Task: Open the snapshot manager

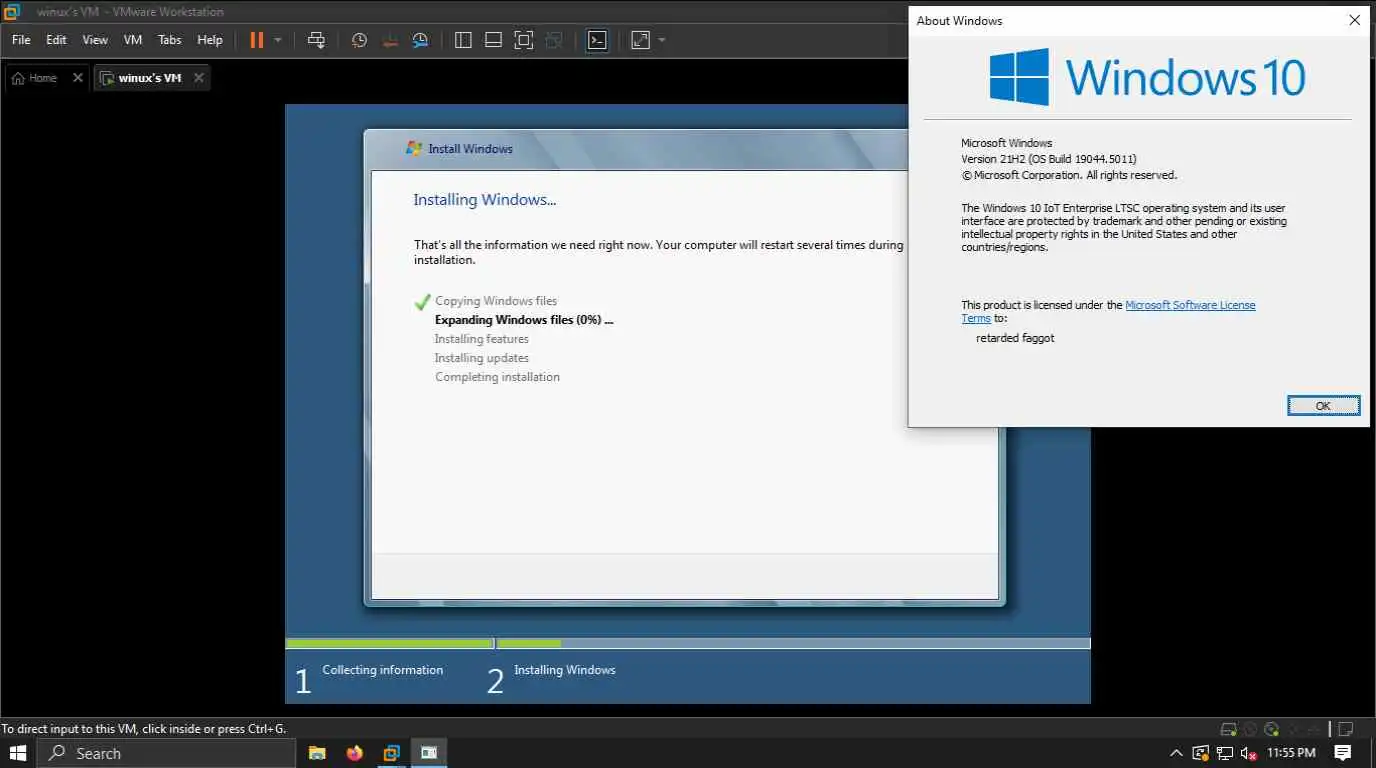Action: (421, 40)
